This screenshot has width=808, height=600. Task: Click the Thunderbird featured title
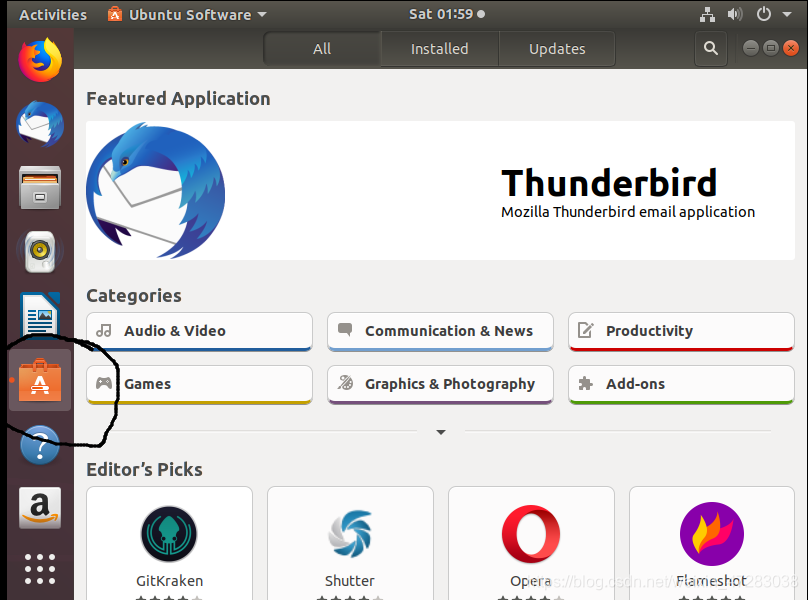609,183
